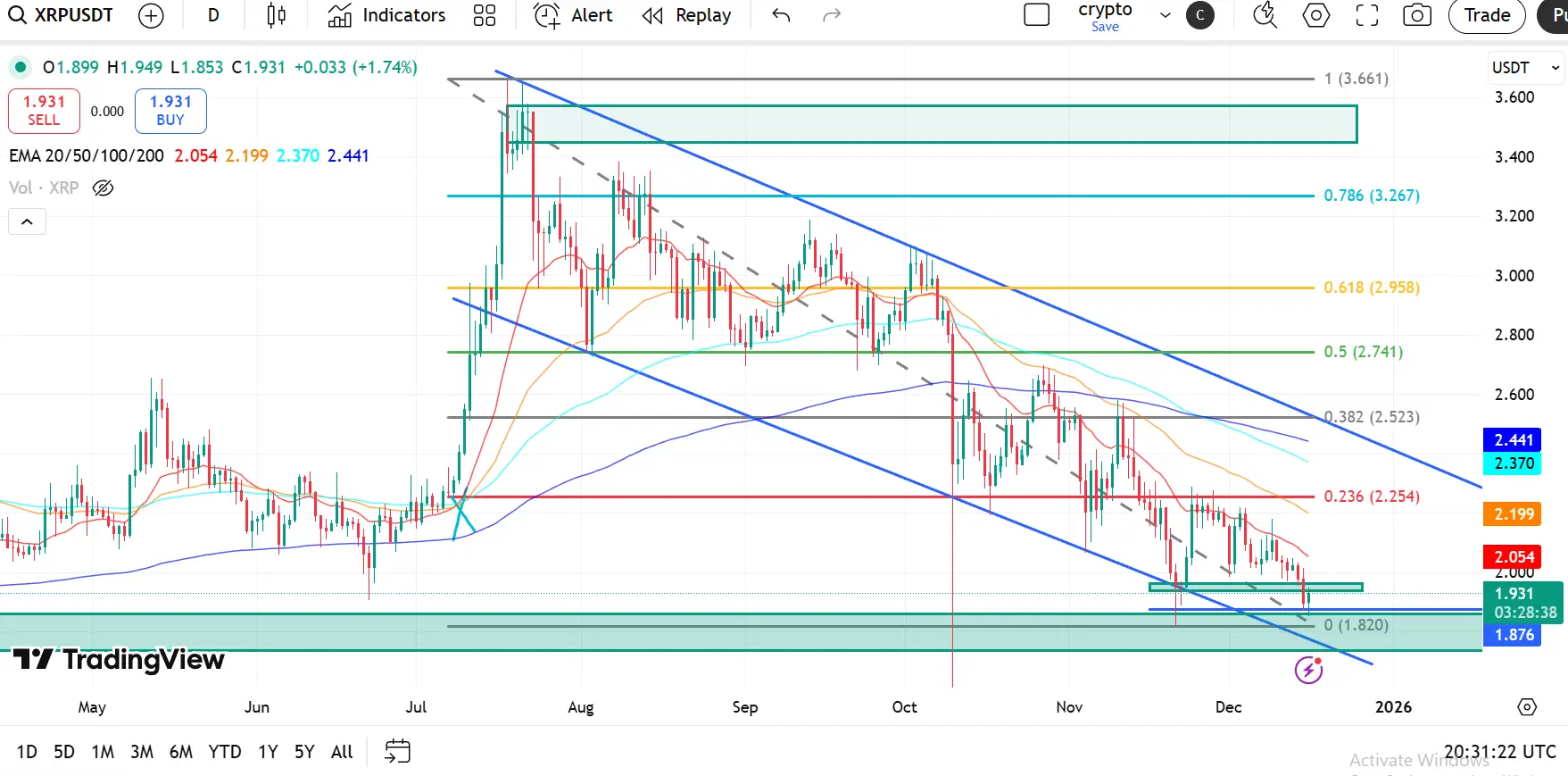The width and height of the screenshot is (1568, 776).
Task: Select the All time range
Action: click(342, 752)
